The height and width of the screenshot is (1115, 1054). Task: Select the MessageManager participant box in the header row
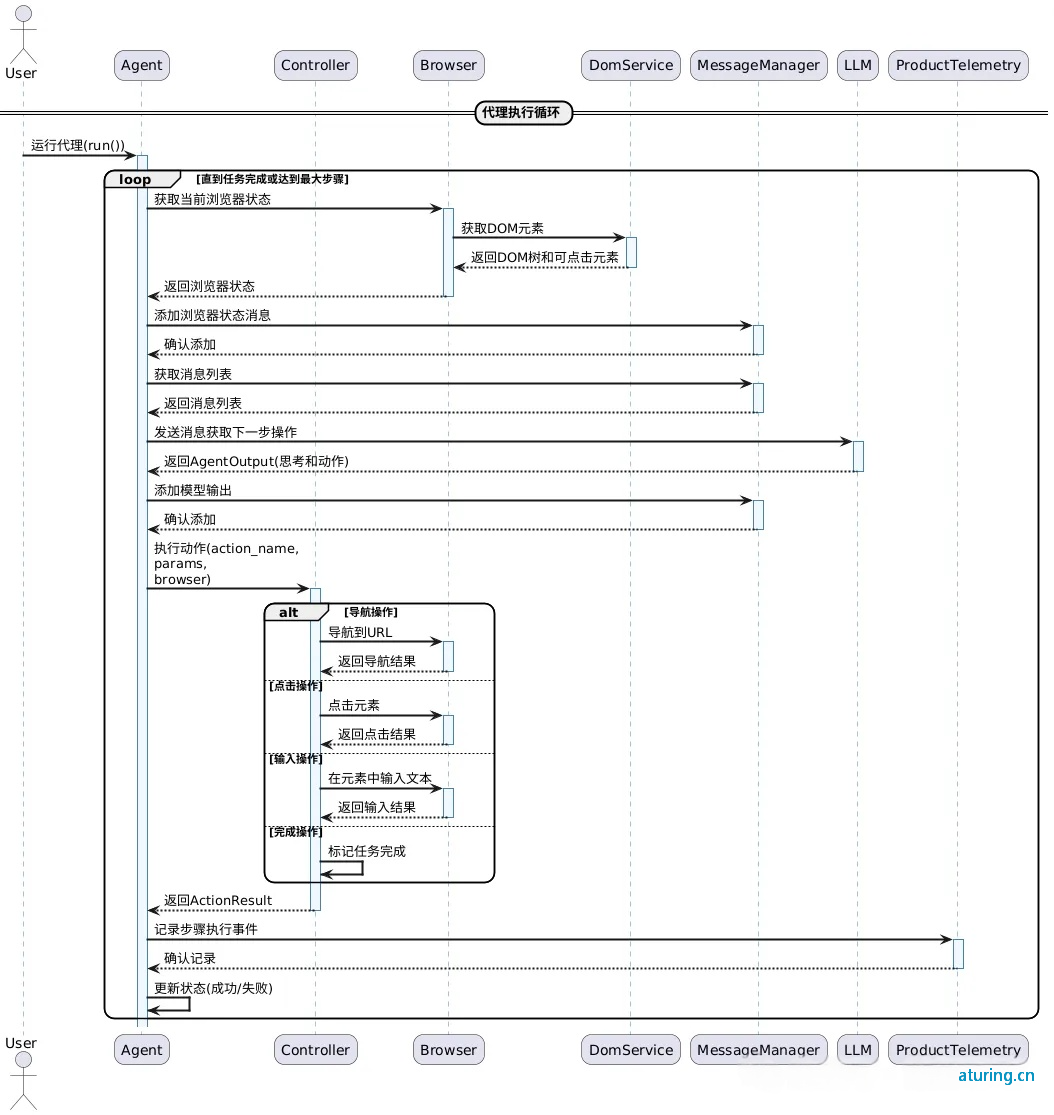[758, 65]
